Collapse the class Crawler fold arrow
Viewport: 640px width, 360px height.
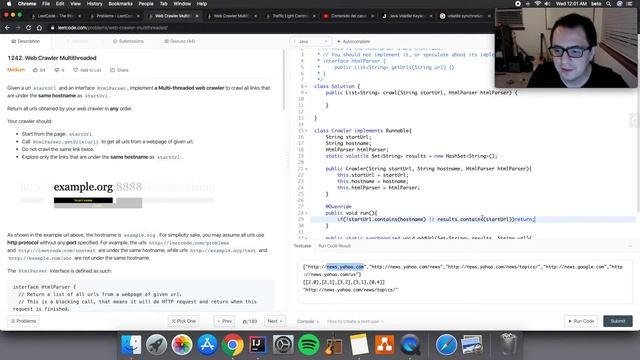307,131
